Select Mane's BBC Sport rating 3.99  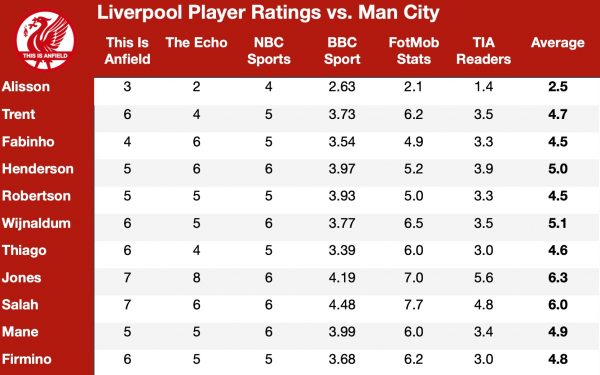pyautogui.click(x=342, y=332)
